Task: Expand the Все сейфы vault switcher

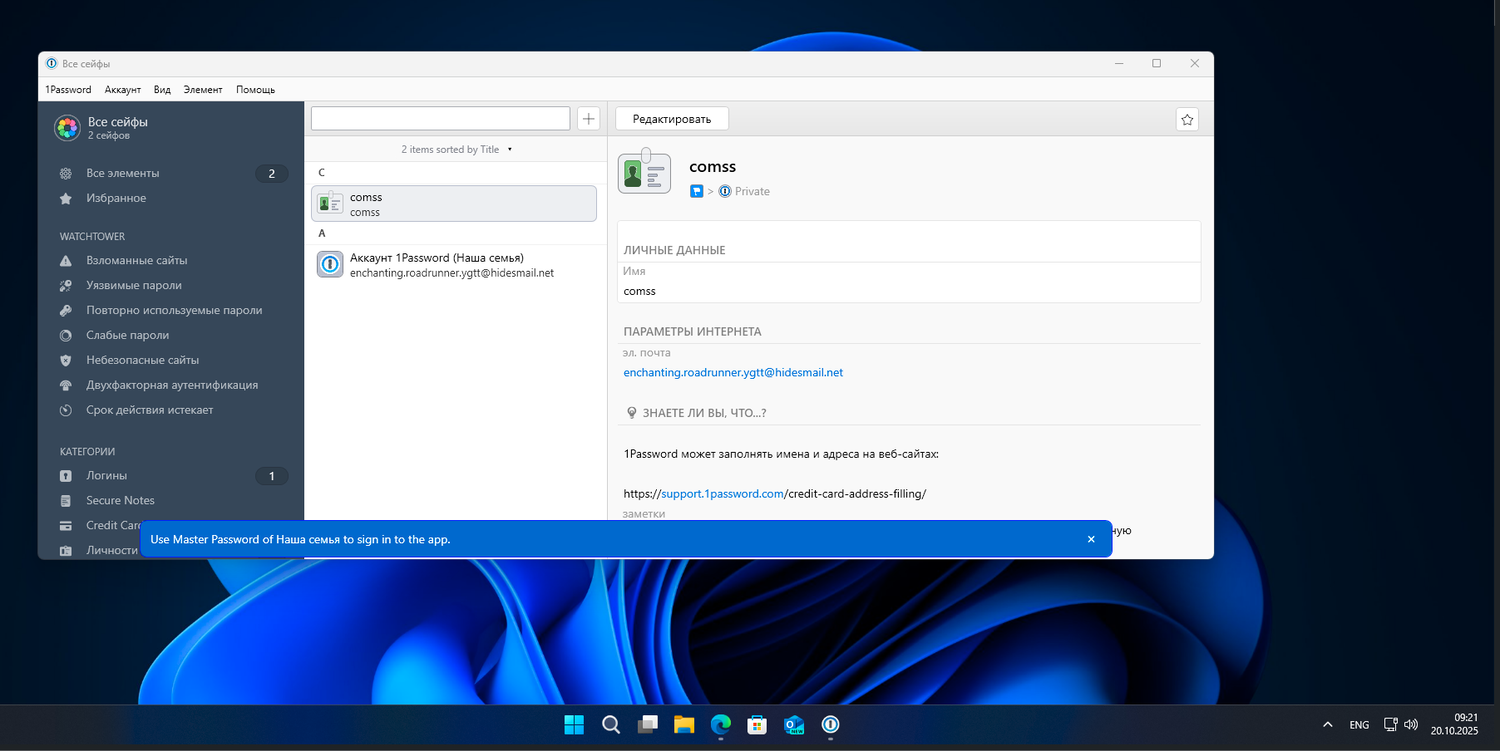Action: (117, 127)
